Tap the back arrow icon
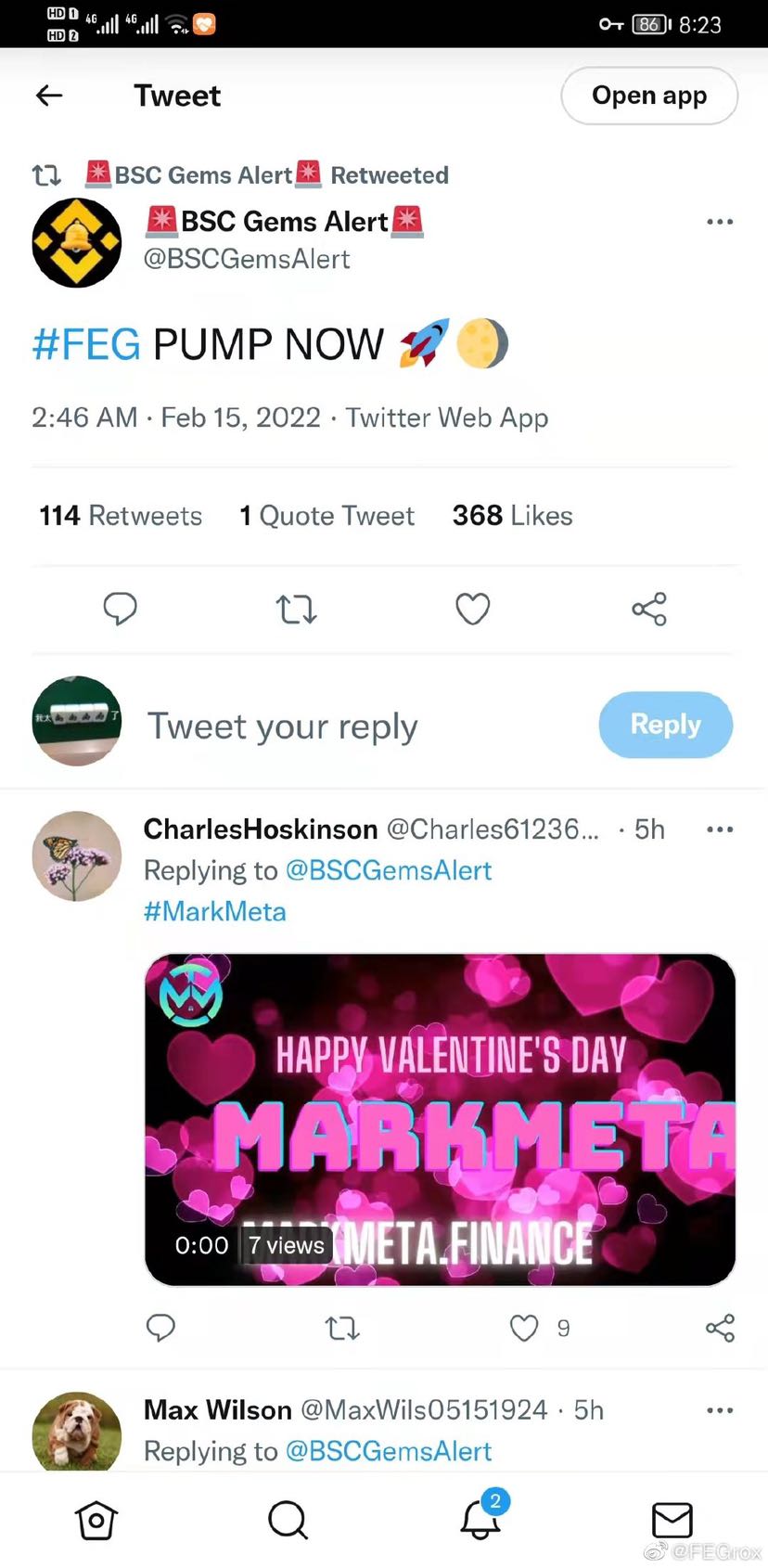The image size is (768, 1568). pos(49,95)
